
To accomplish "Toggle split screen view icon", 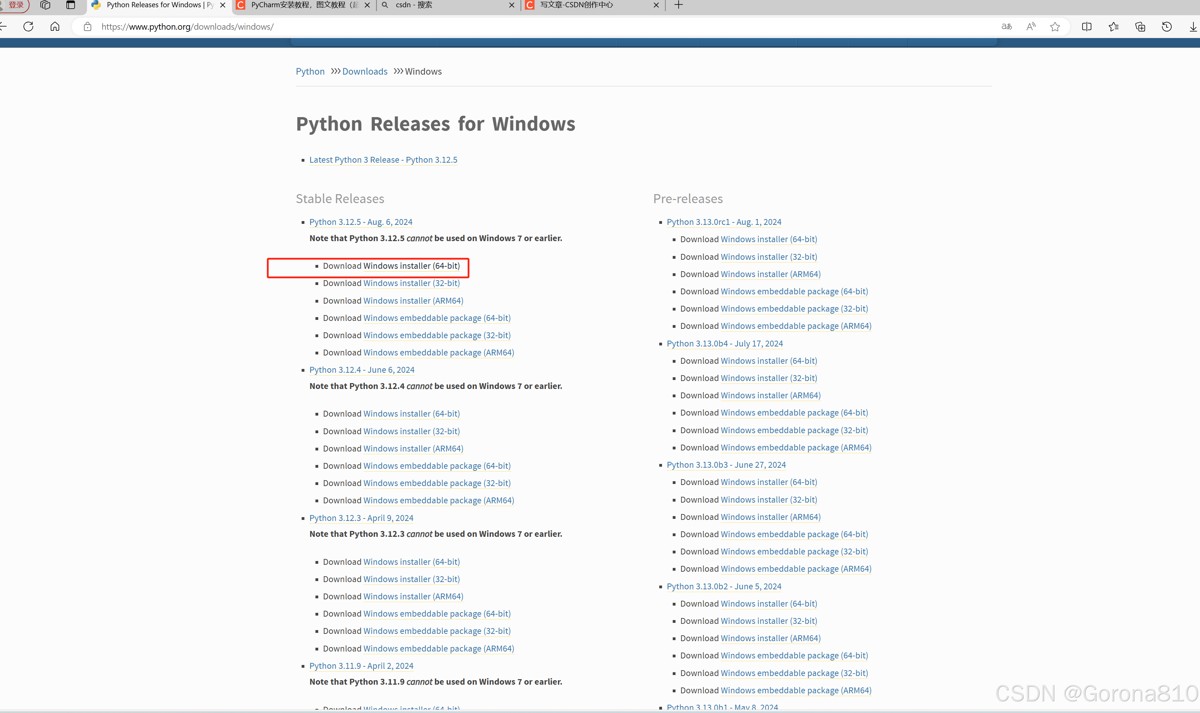I will [1087, 27].
